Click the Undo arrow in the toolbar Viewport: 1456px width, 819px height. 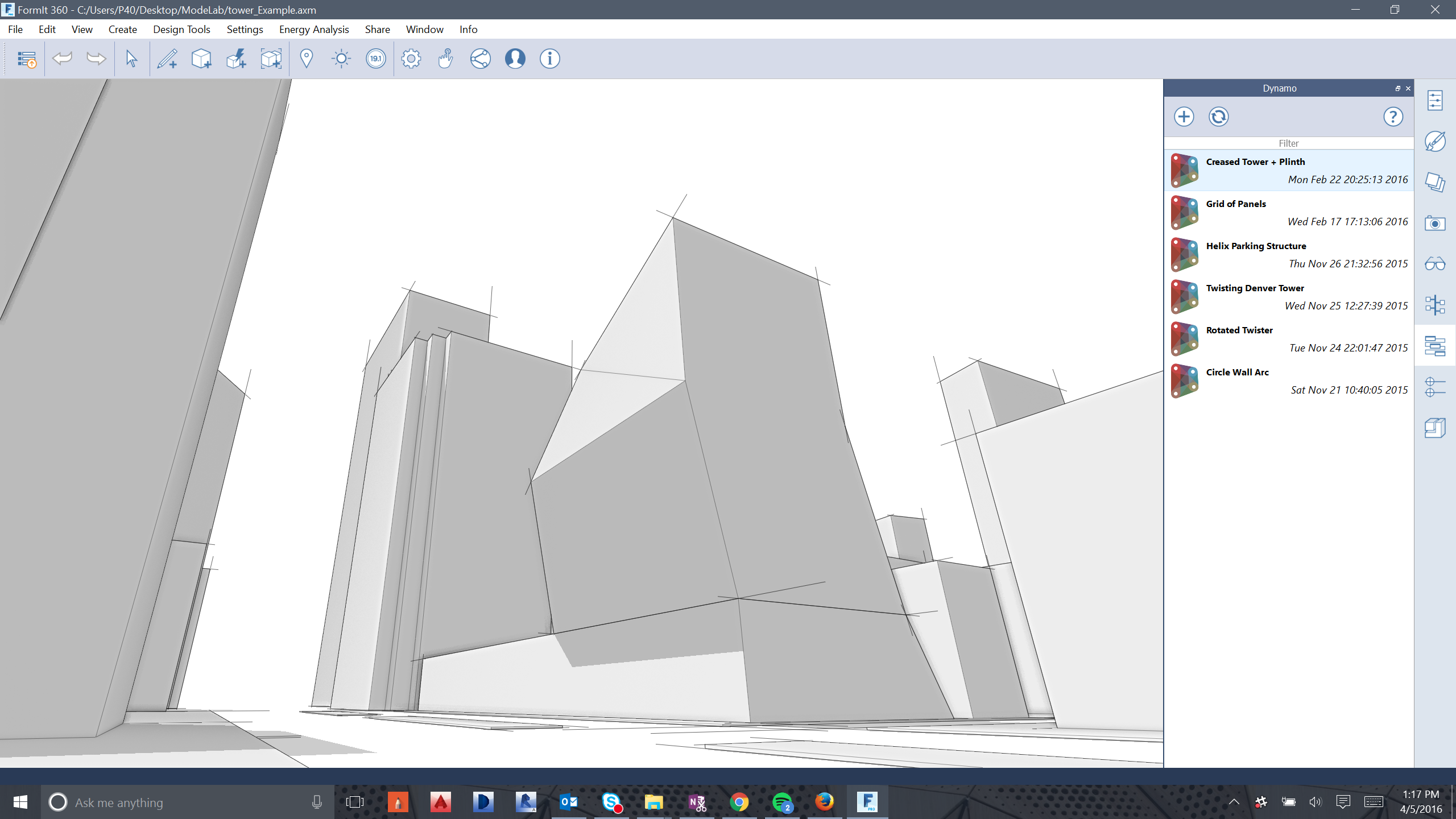coord(62,59)
